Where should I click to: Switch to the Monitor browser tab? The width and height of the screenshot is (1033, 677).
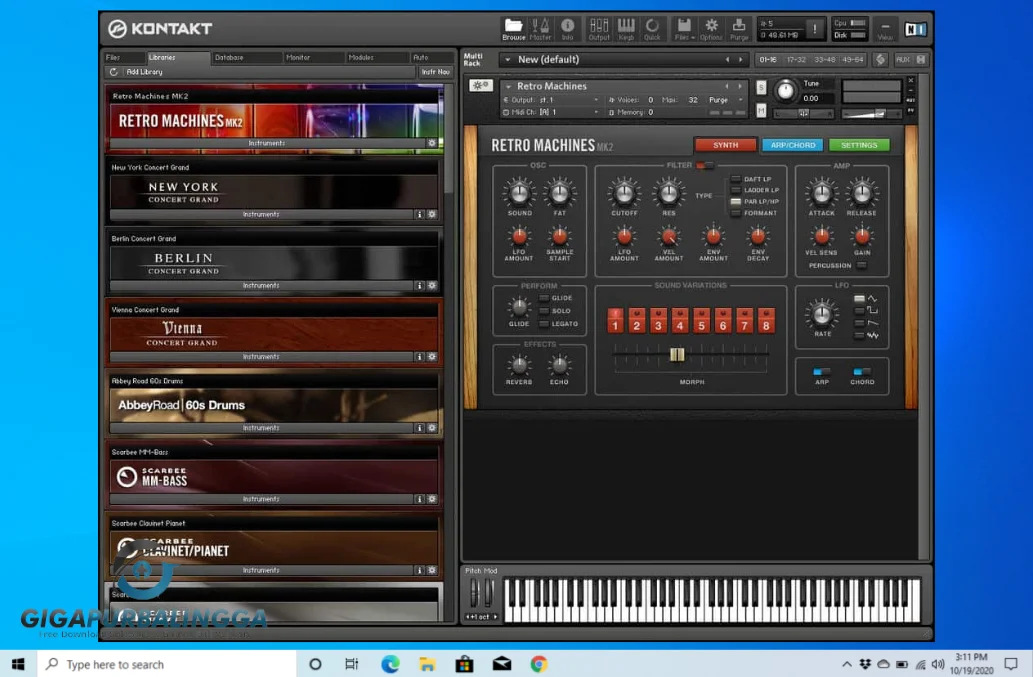(314, 57)
